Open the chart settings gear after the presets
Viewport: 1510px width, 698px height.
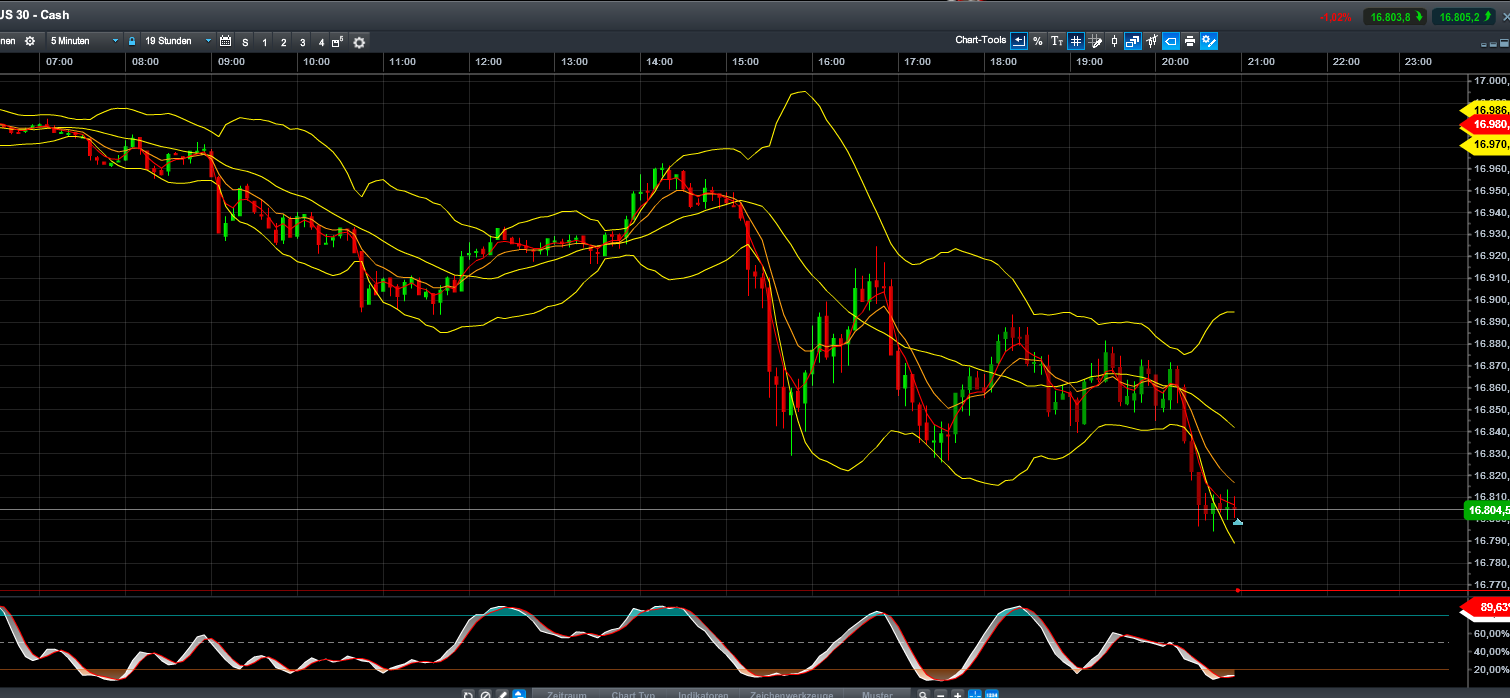click(359, 42)
